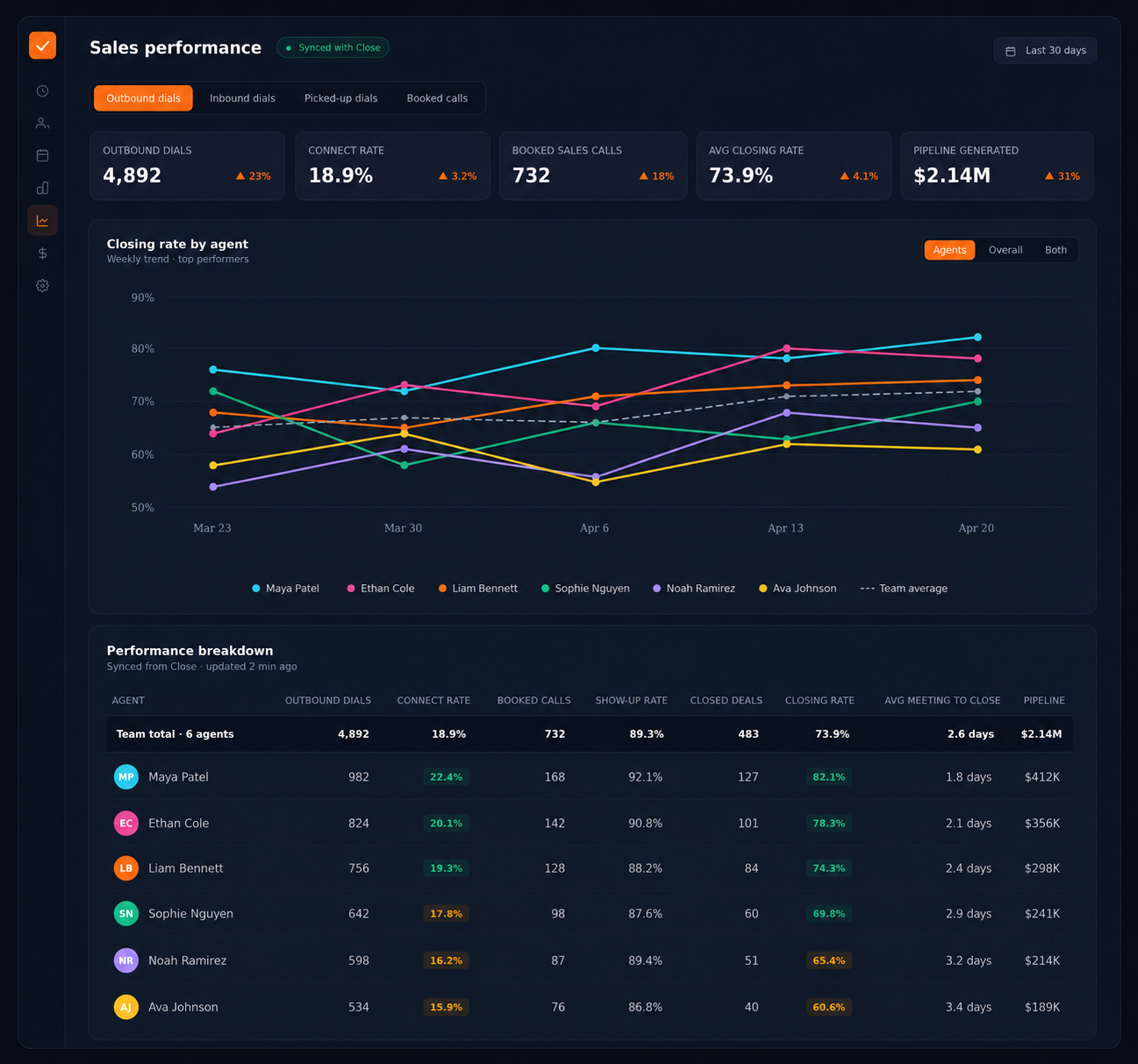Click Ava Johnson's 3.4 days value
Viewport: 1138px width, 1064px height.
pyautogui.click(x=969, y=1007)
